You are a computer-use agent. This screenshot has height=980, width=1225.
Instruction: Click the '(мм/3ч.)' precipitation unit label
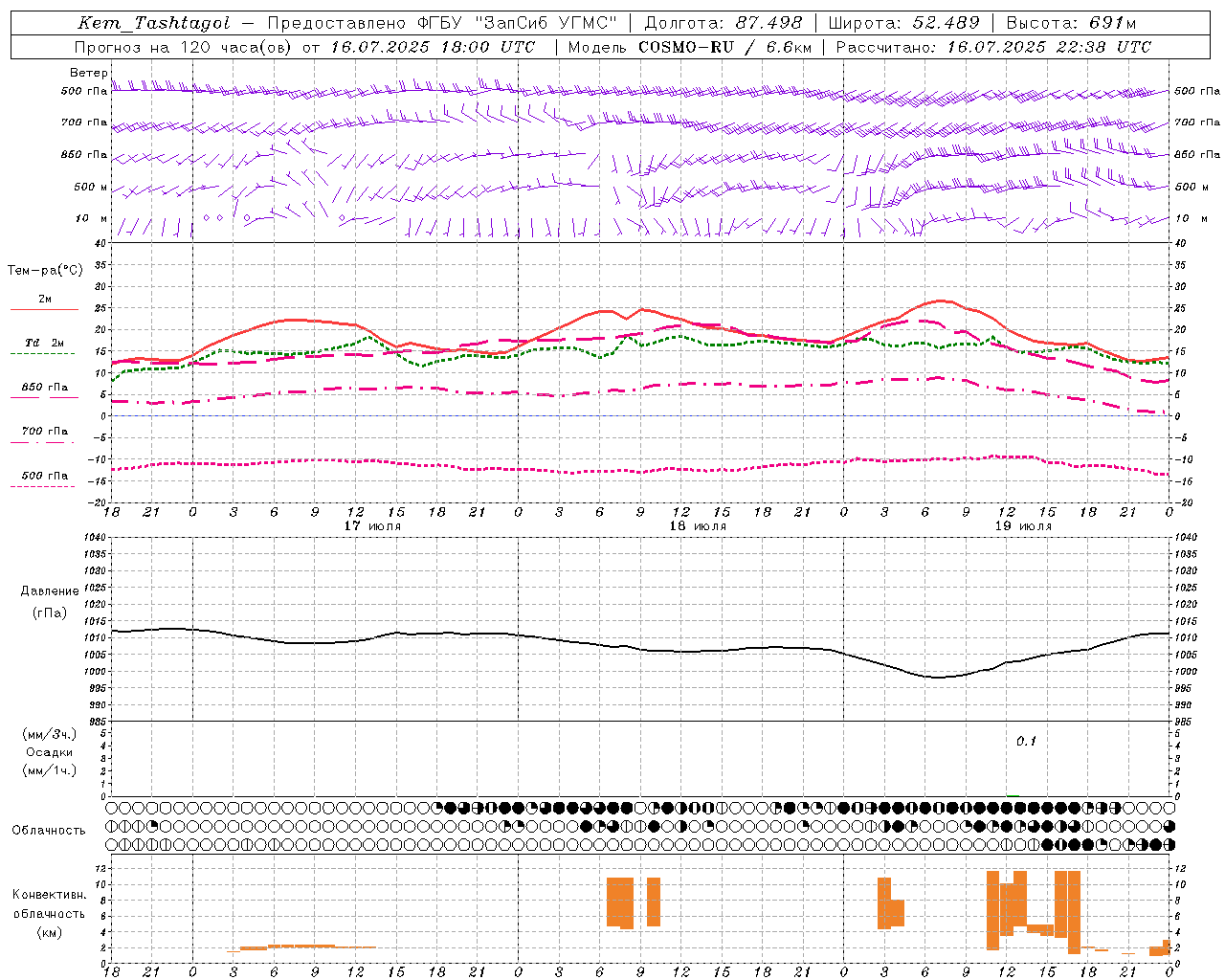[50, 734]
